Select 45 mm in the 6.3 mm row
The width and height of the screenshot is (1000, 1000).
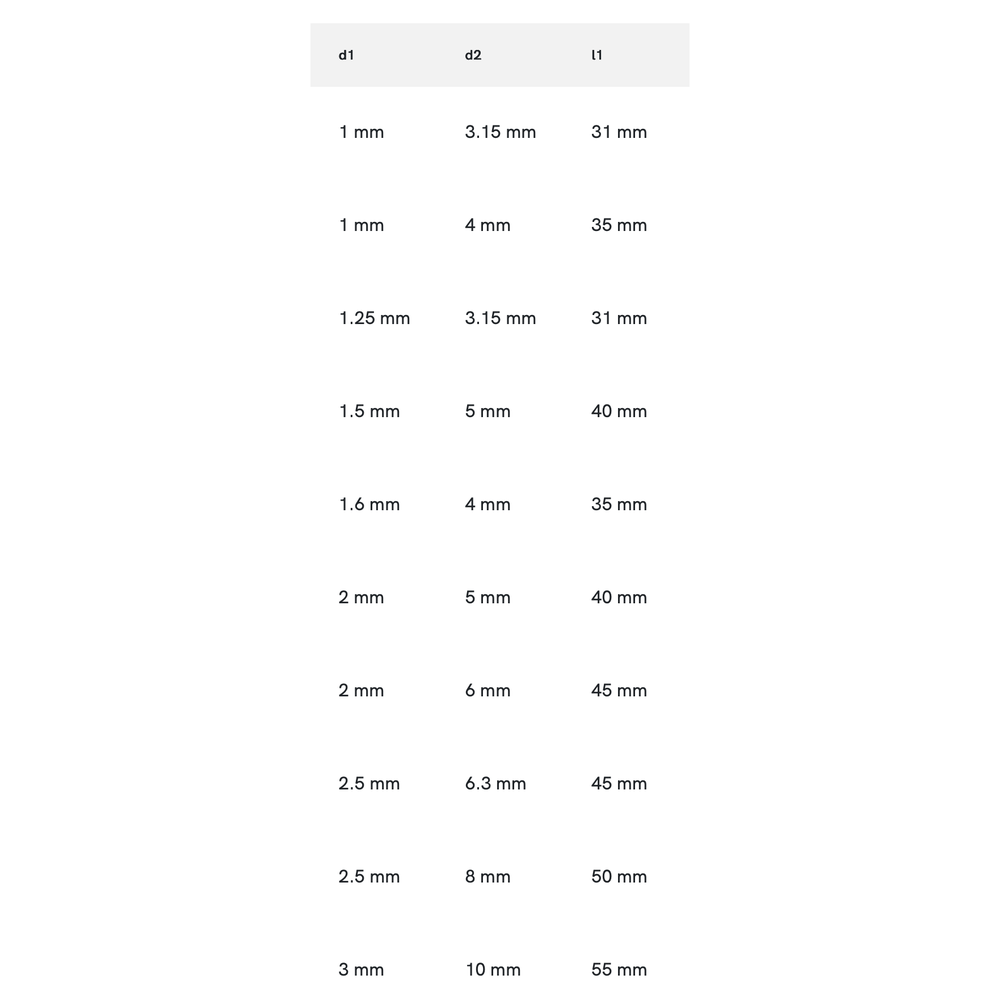pos(618,783)
